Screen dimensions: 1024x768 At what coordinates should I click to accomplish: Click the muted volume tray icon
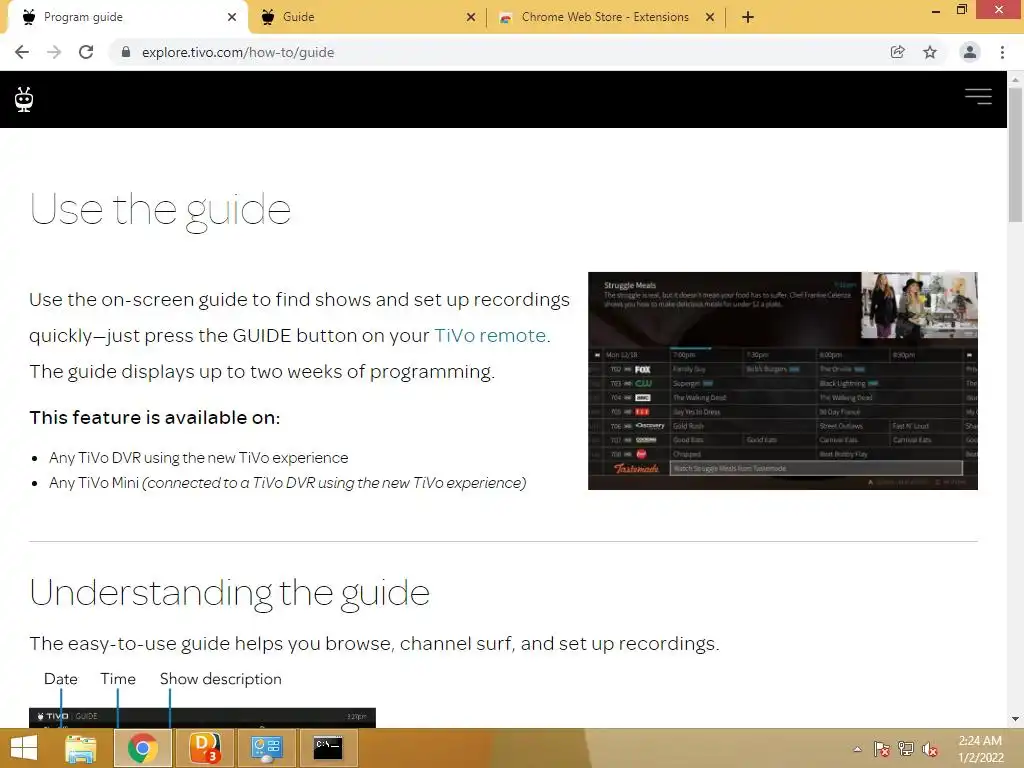point(929,749)
